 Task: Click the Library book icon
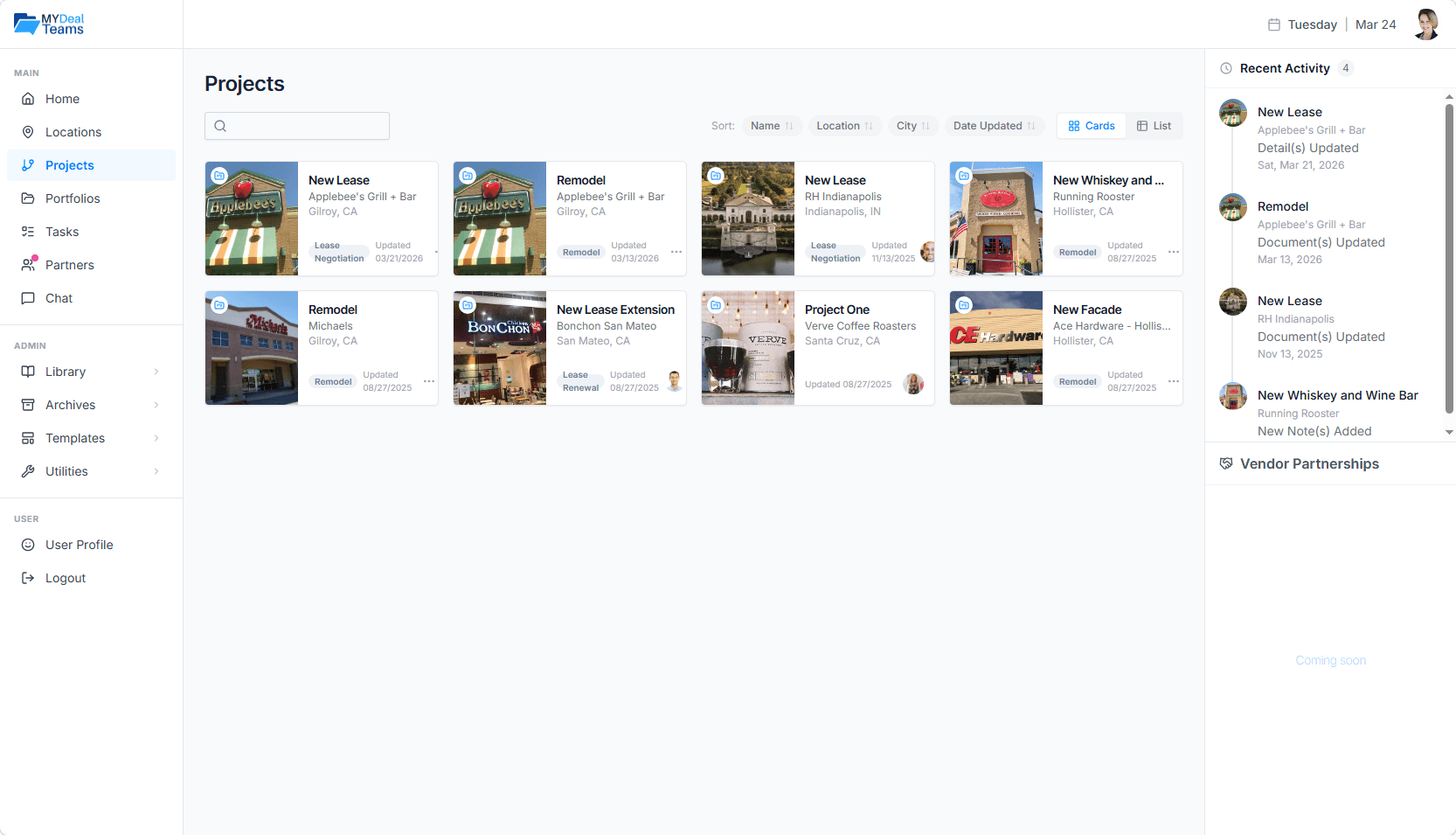coord(28,372)
